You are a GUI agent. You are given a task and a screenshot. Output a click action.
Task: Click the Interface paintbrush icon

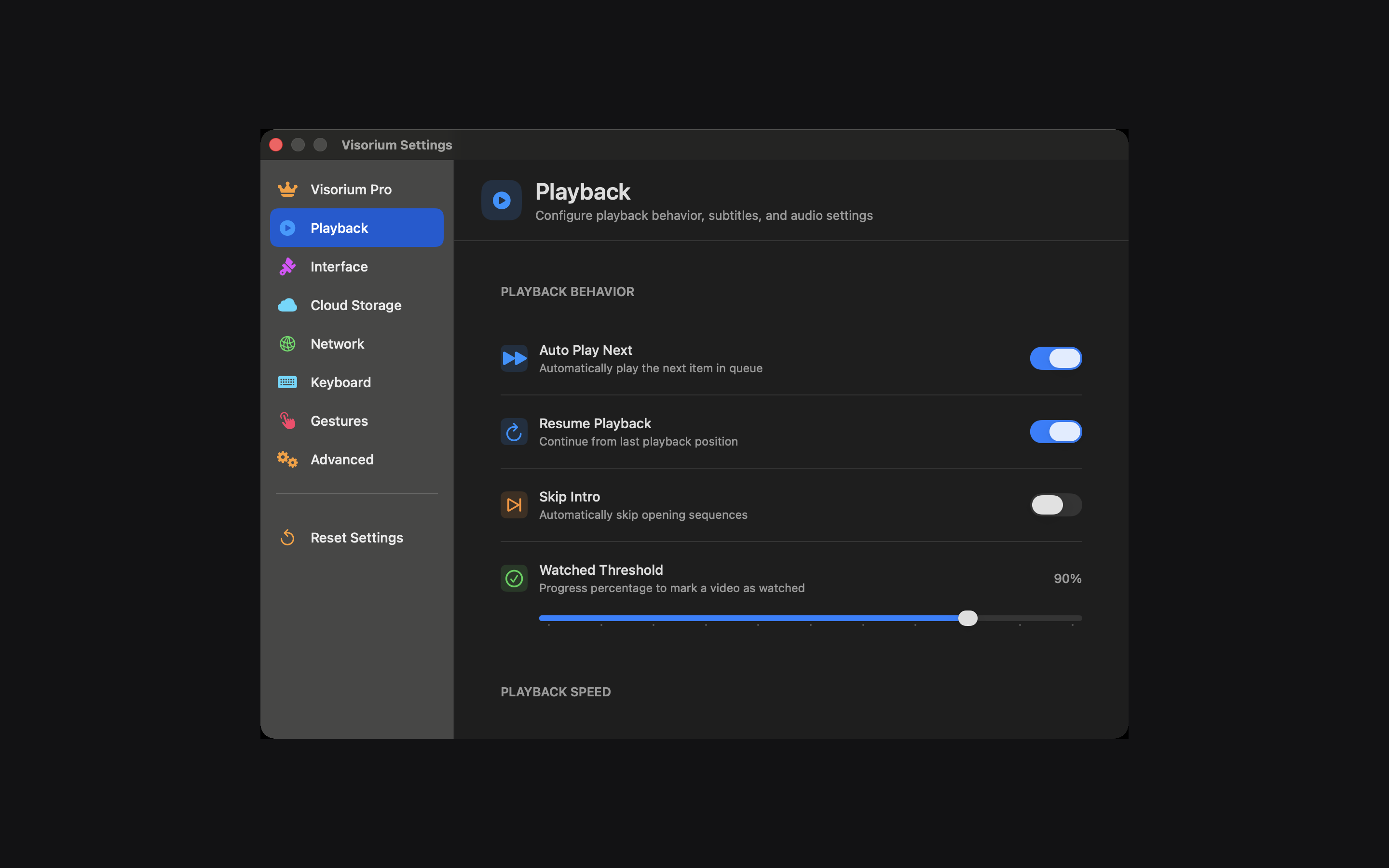[287, 266]
